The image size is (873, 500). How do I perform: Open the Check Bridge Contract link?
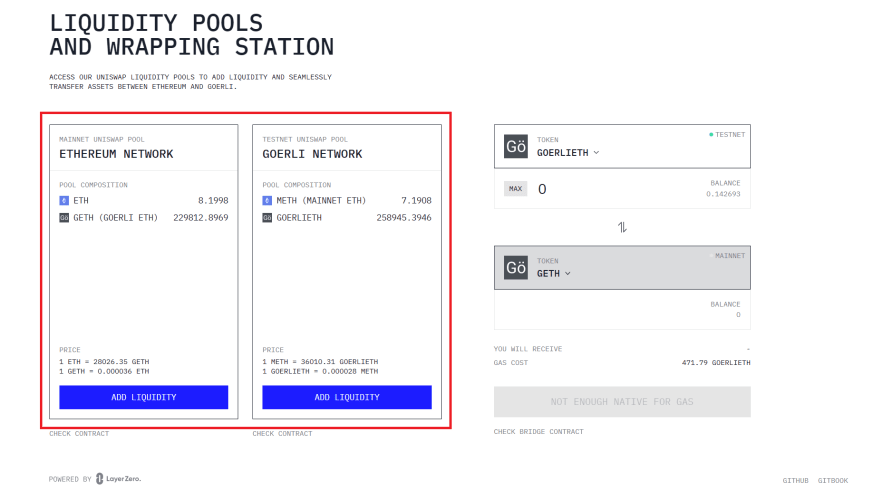click(538, 432)
